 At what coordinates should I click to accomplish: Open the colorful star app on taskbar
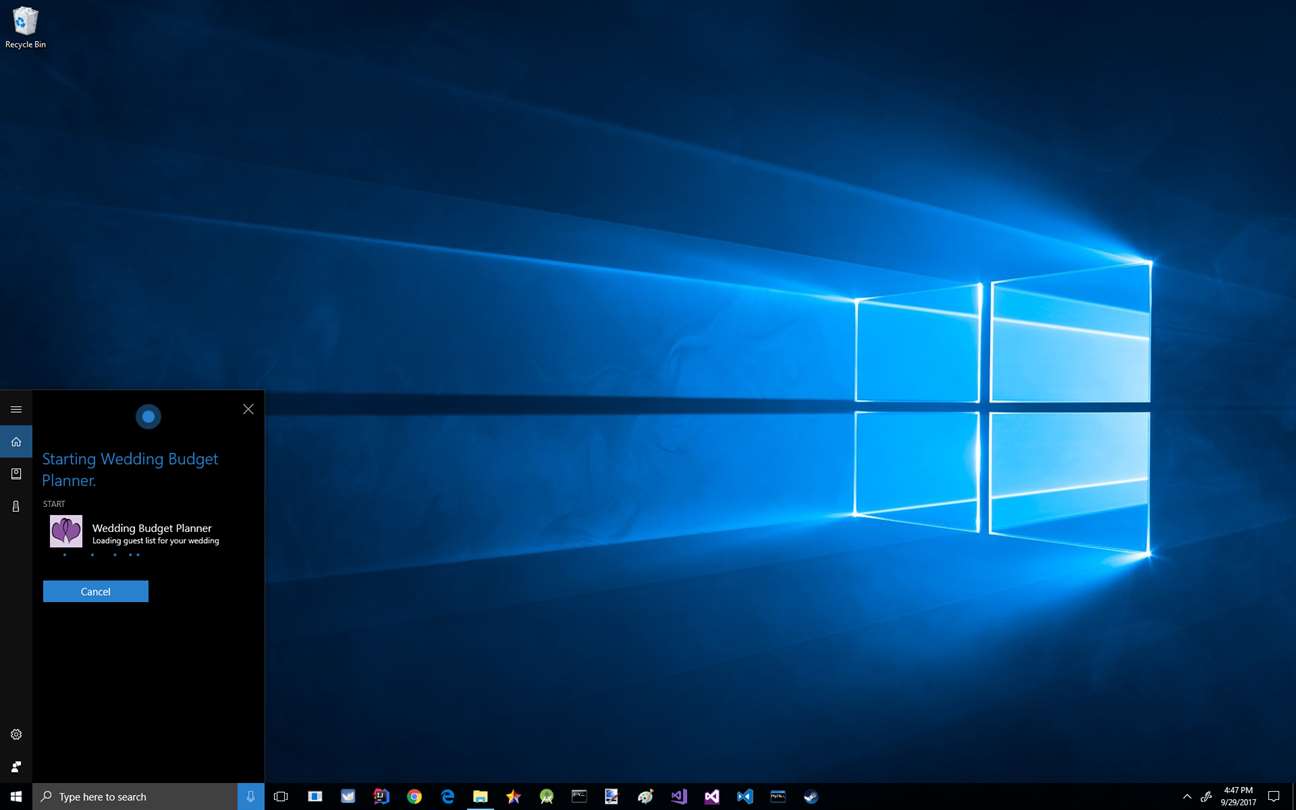[x=513, y=797]
